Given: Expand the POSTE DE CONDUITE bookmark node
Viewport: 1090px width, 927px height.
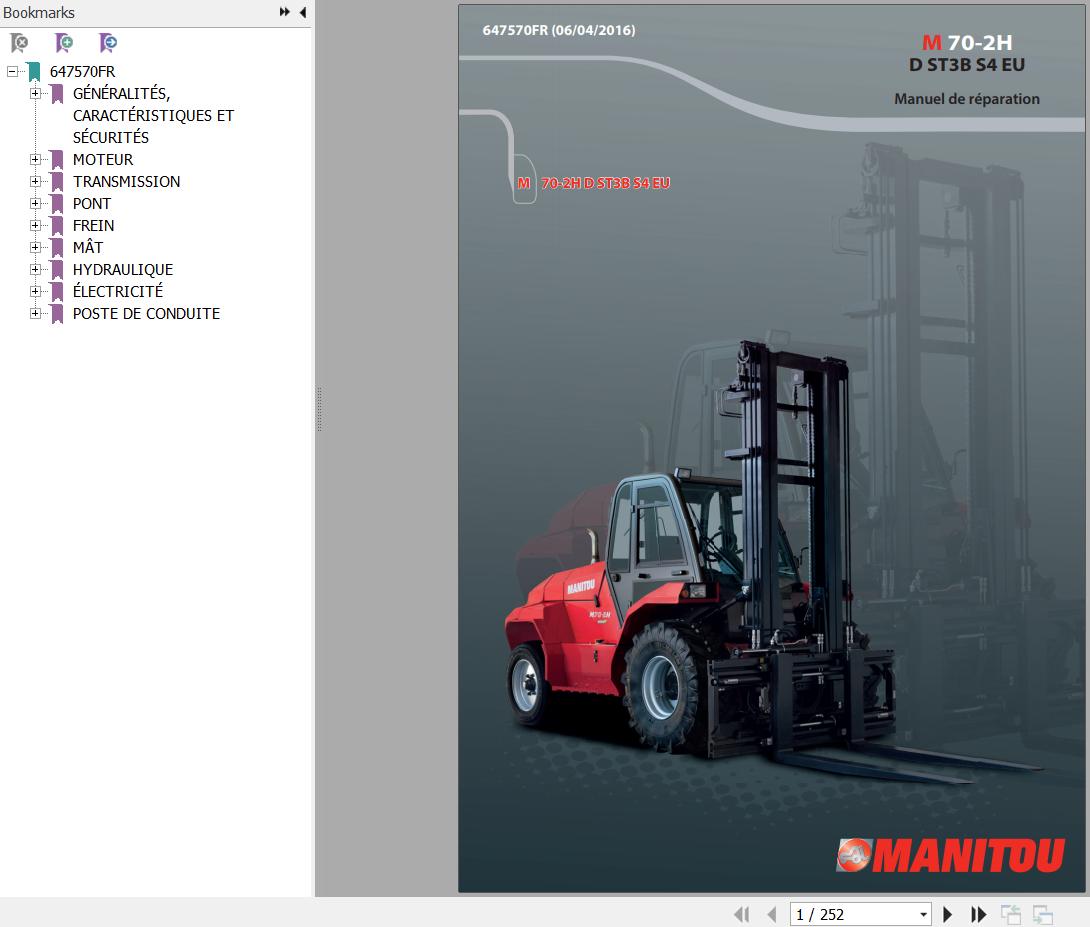Looking at the screenshot, I should click(x=35, y=313).
